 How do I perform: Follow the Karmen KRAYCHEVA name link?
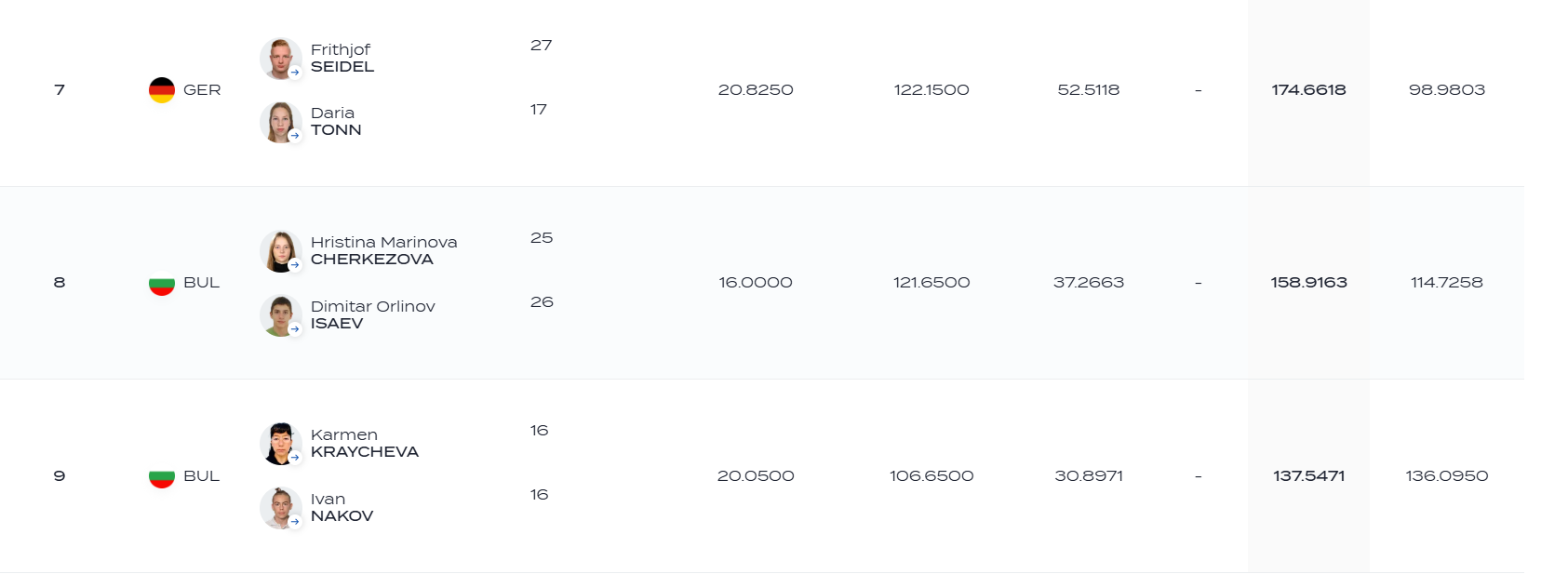pos(365,443)
